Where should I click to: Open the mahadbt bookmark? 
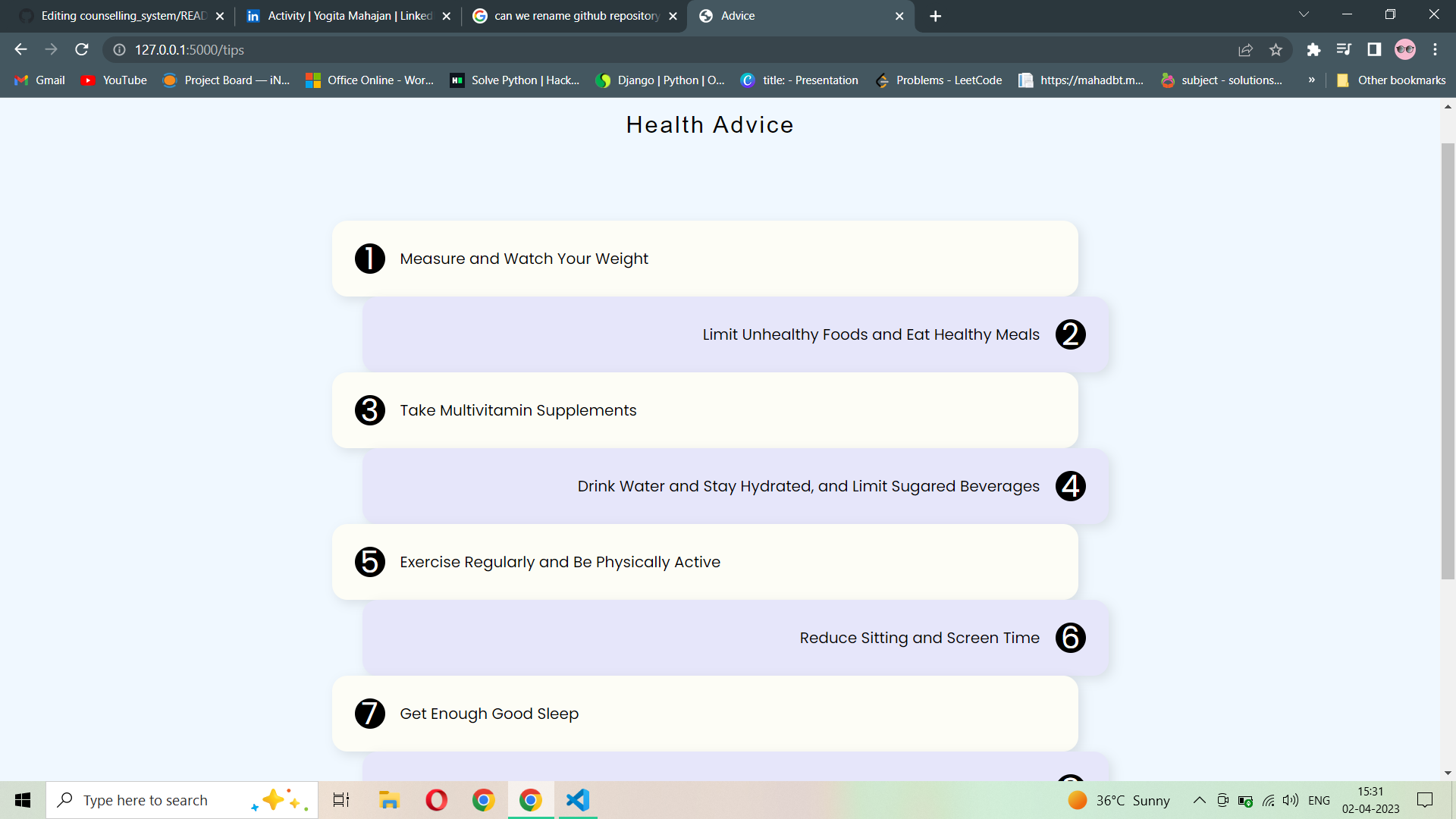point(1081,80)
